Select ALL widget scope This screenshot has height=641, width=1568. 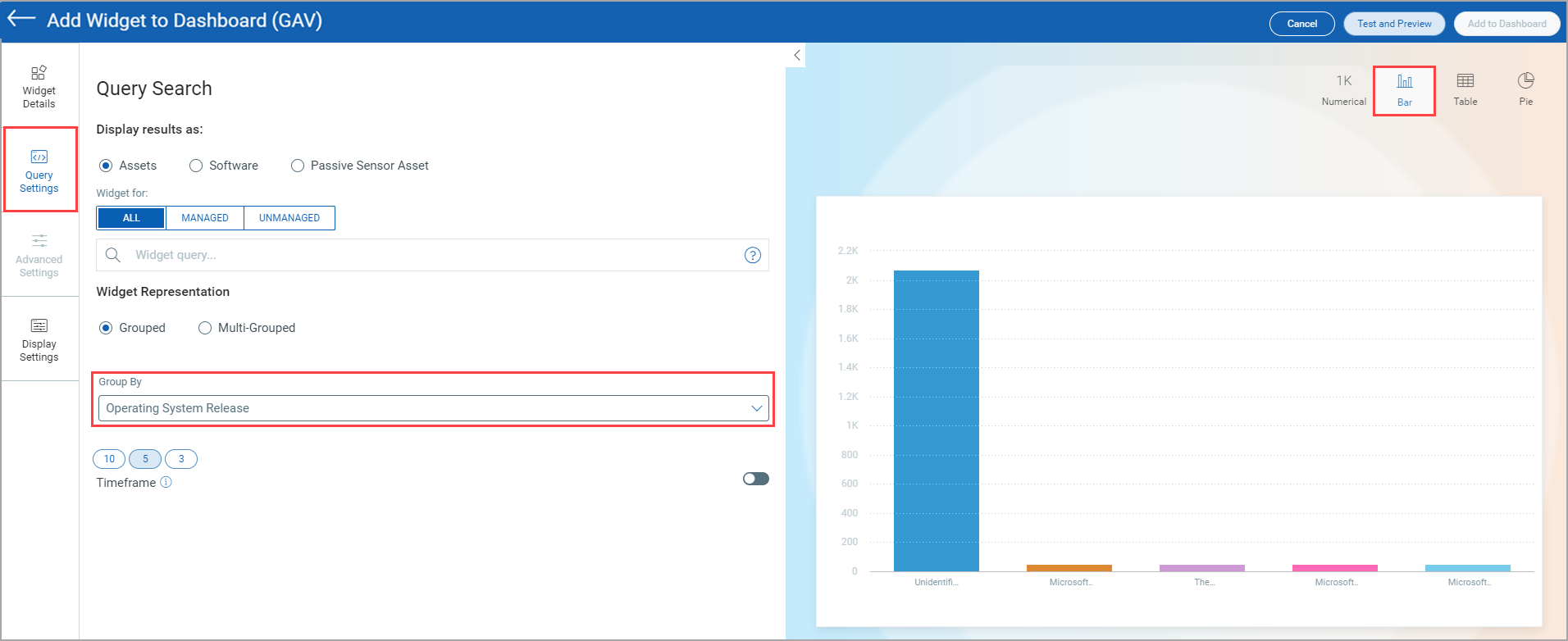coord(131,218)
